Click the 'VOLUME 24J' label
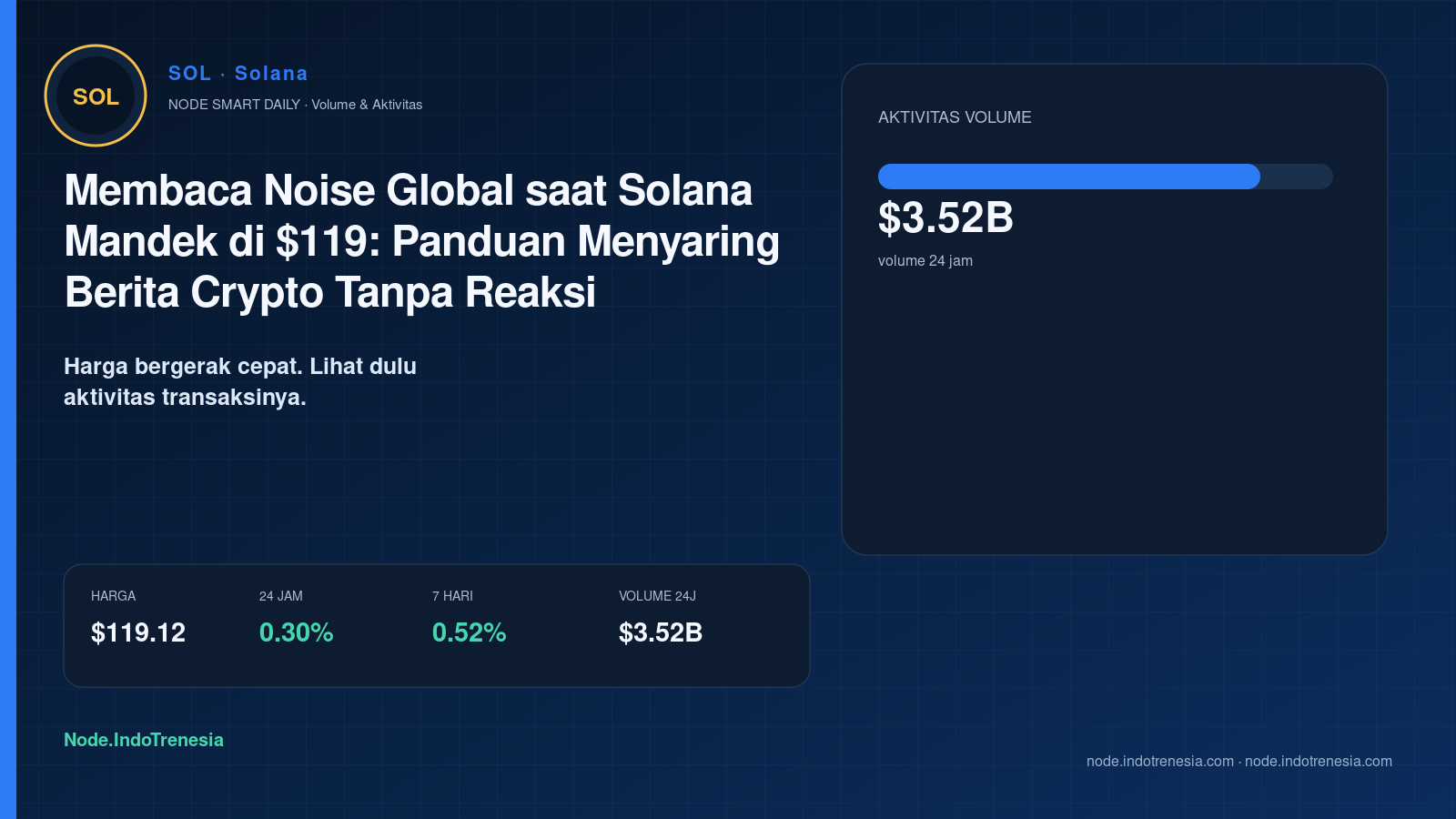This screenshot has height=819, width=1456. coord(657,596)
